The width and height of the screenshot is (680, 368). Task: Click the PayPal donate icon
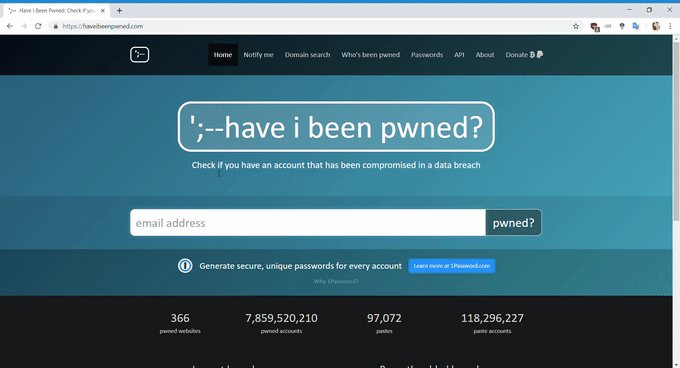(539, 55)
